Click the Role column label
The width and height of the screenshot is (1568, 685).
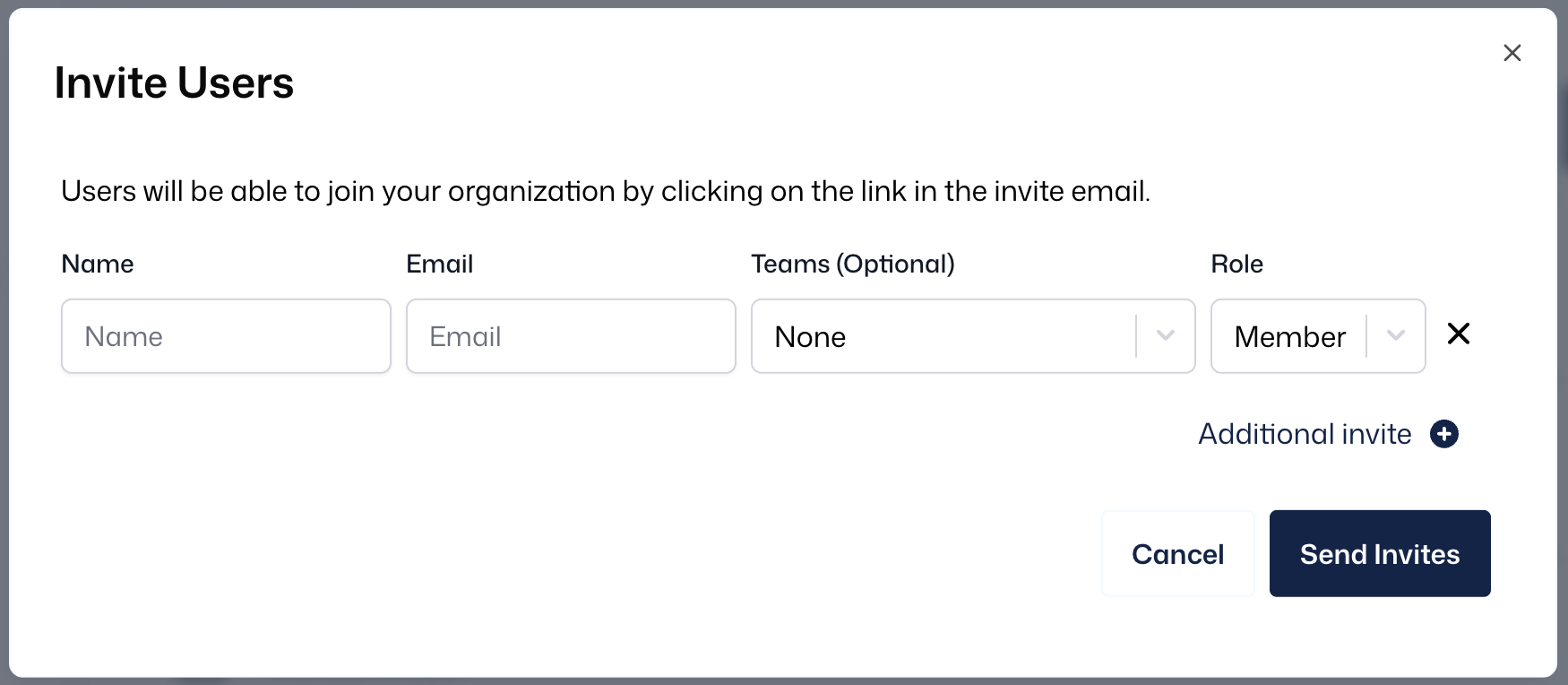click(1236, 264)
